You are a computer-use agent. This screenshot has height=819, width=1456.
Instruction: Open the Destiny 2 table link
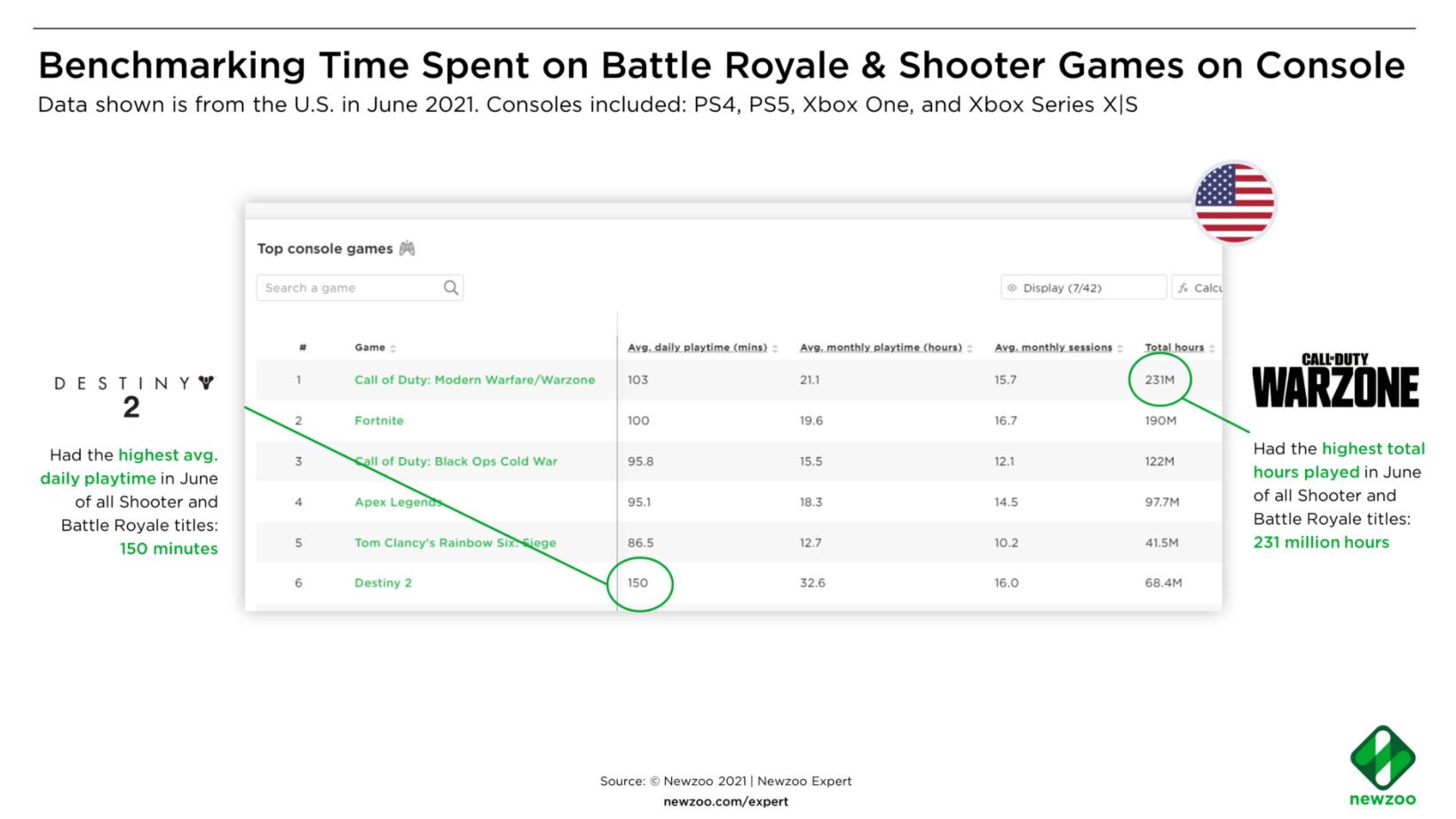(x=383, y=583)
